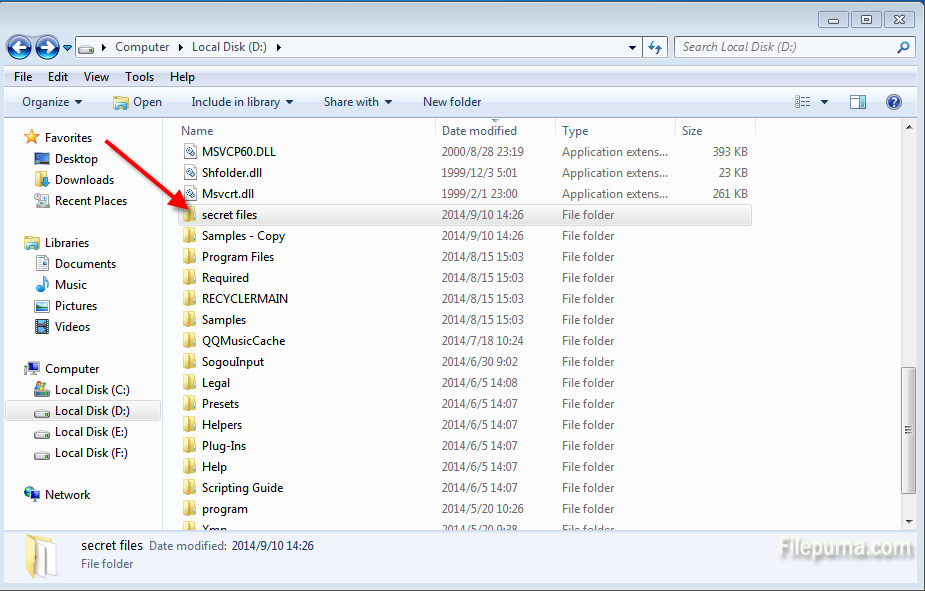Select the secret files folder icon
The height and width of the screenshot is (591, 925).
(x=190, y=215)
